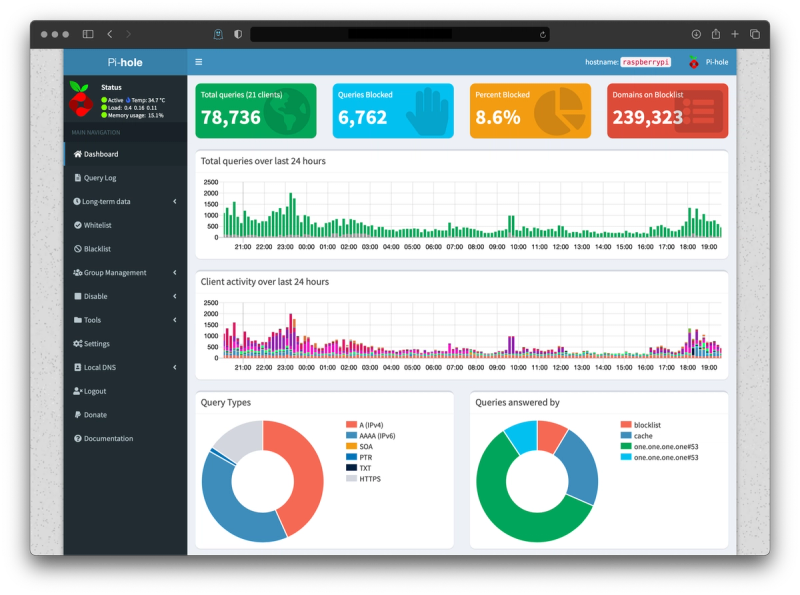Toggle the cache legend entry
The image size is (800, 595).
(x=636, y=436)
